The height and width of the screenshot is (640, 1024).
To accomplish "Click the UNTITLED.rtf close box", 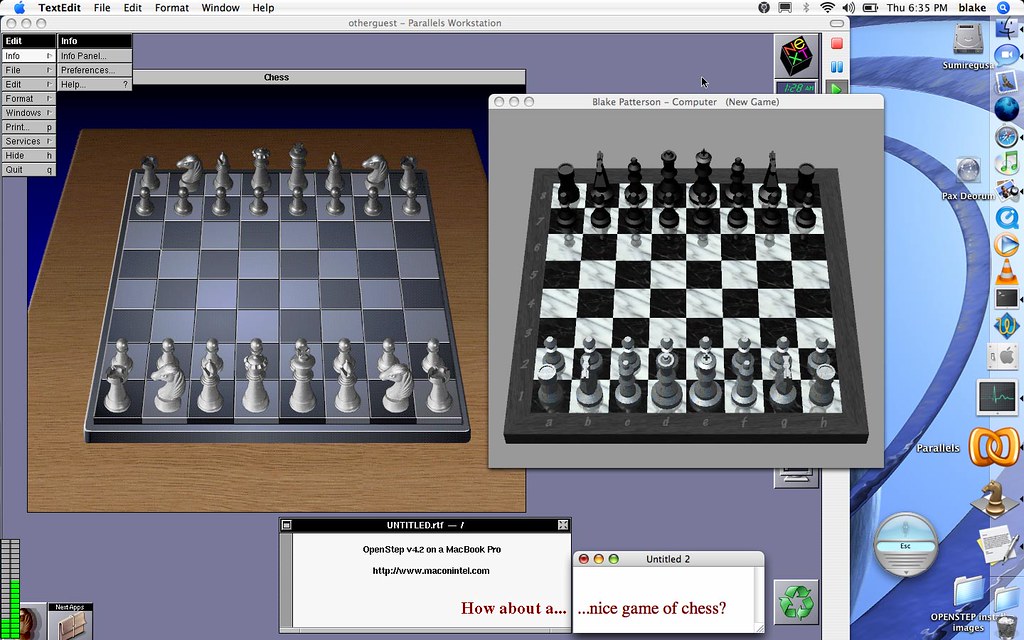I will pos(563,525).
